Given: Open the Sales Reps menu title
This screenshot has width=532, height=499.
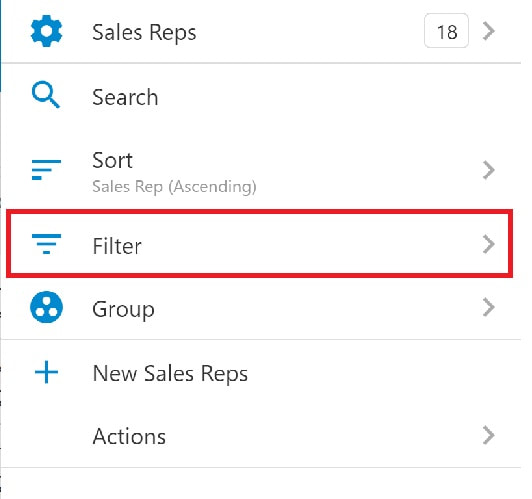Looking at the screenshot, I should click(x=144, y=33).
